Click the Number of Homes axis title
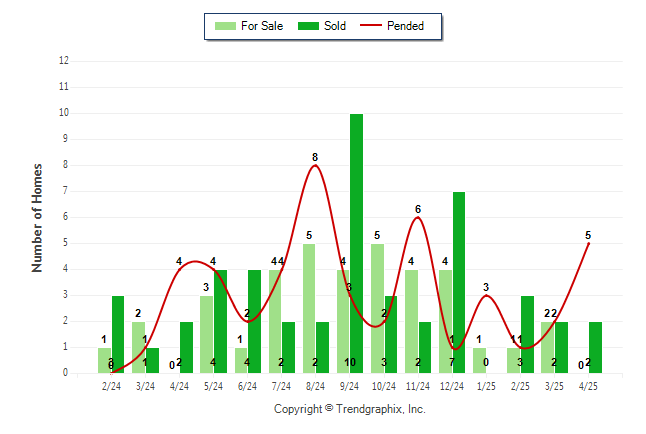 (37, 218)
